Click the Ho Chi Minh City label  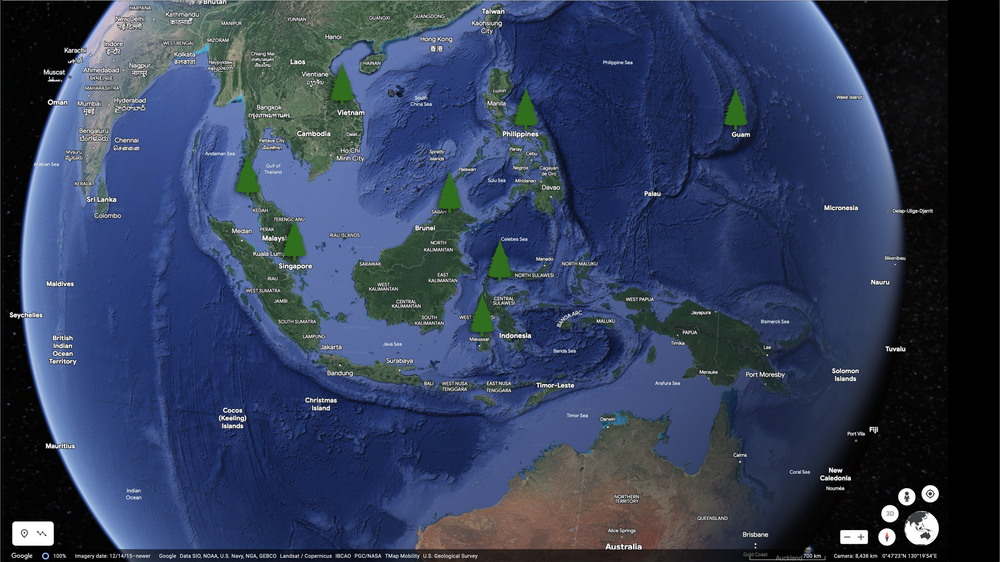point(350,154)
